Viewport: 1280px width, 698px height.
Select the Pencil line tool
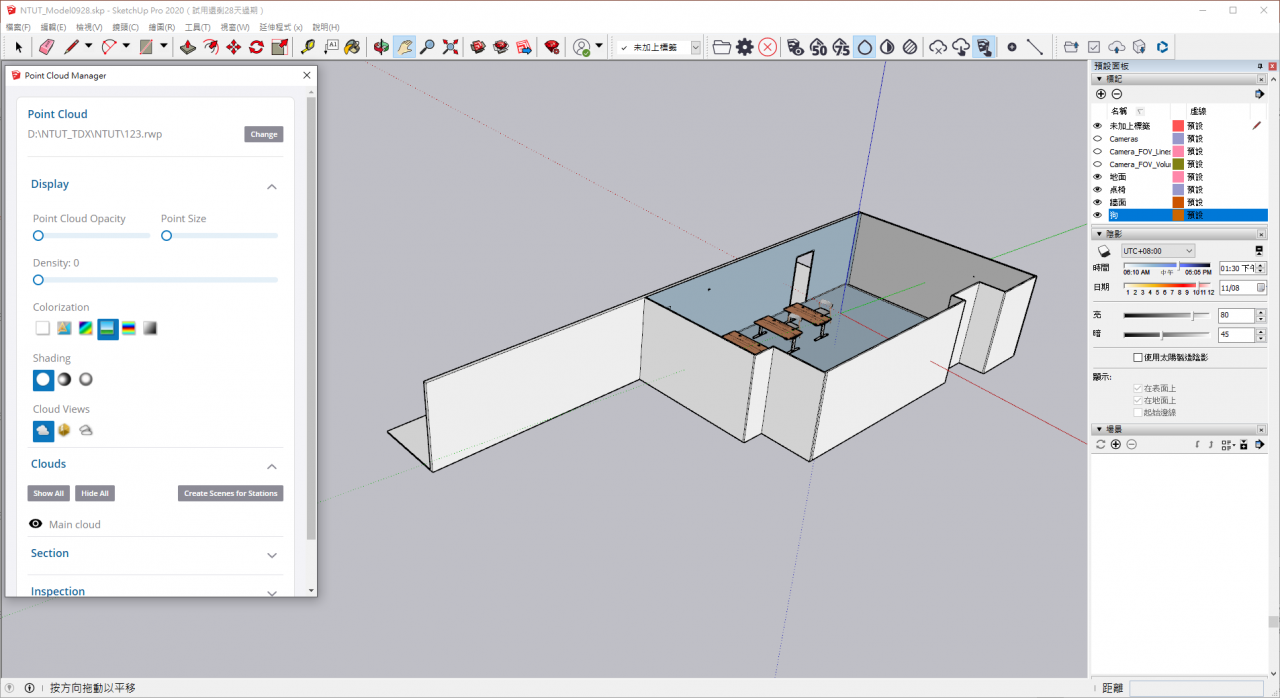[x=71, y=47]
